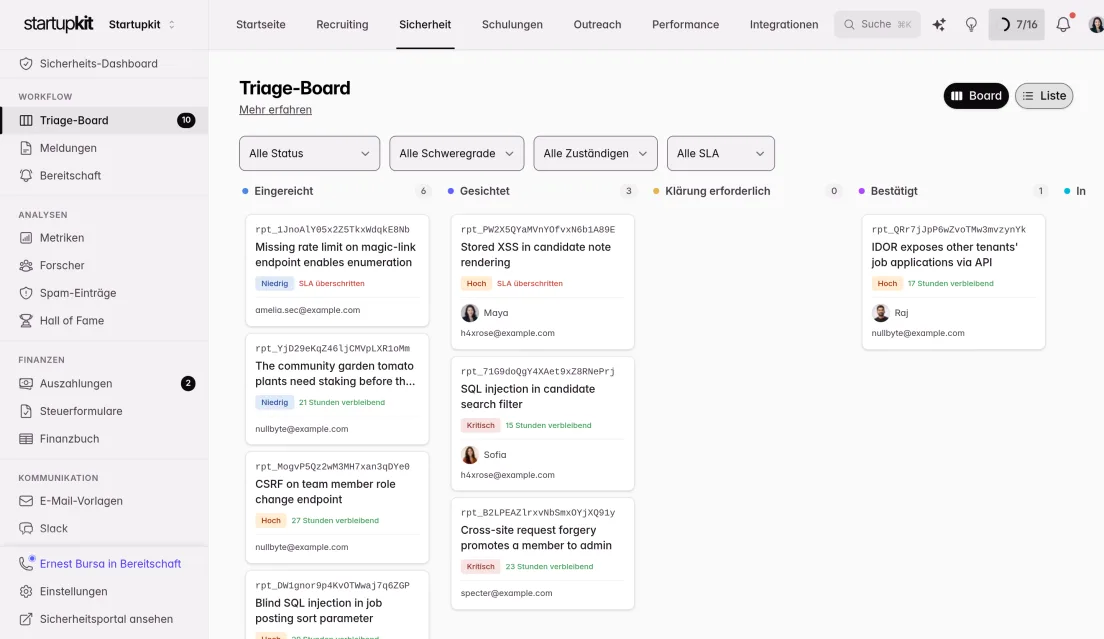1104x639 pixels.
Task: Click the Einstellungen gear icon
Action: (x=26, y=591)
